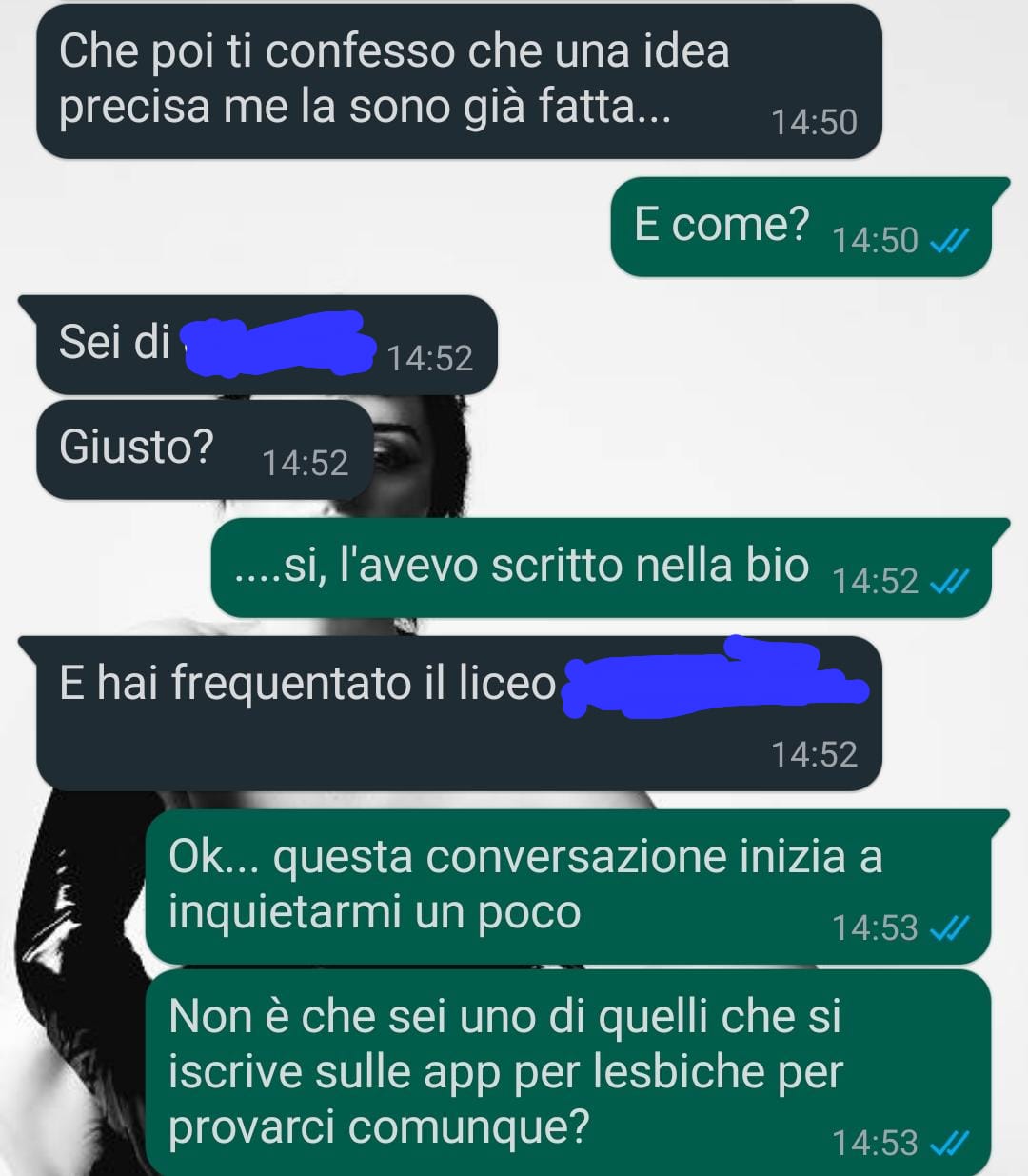The image size is (1028, 1176).
Task: Select the "E hai frequentato il liceo" bubble
Action: click(449, 713)
